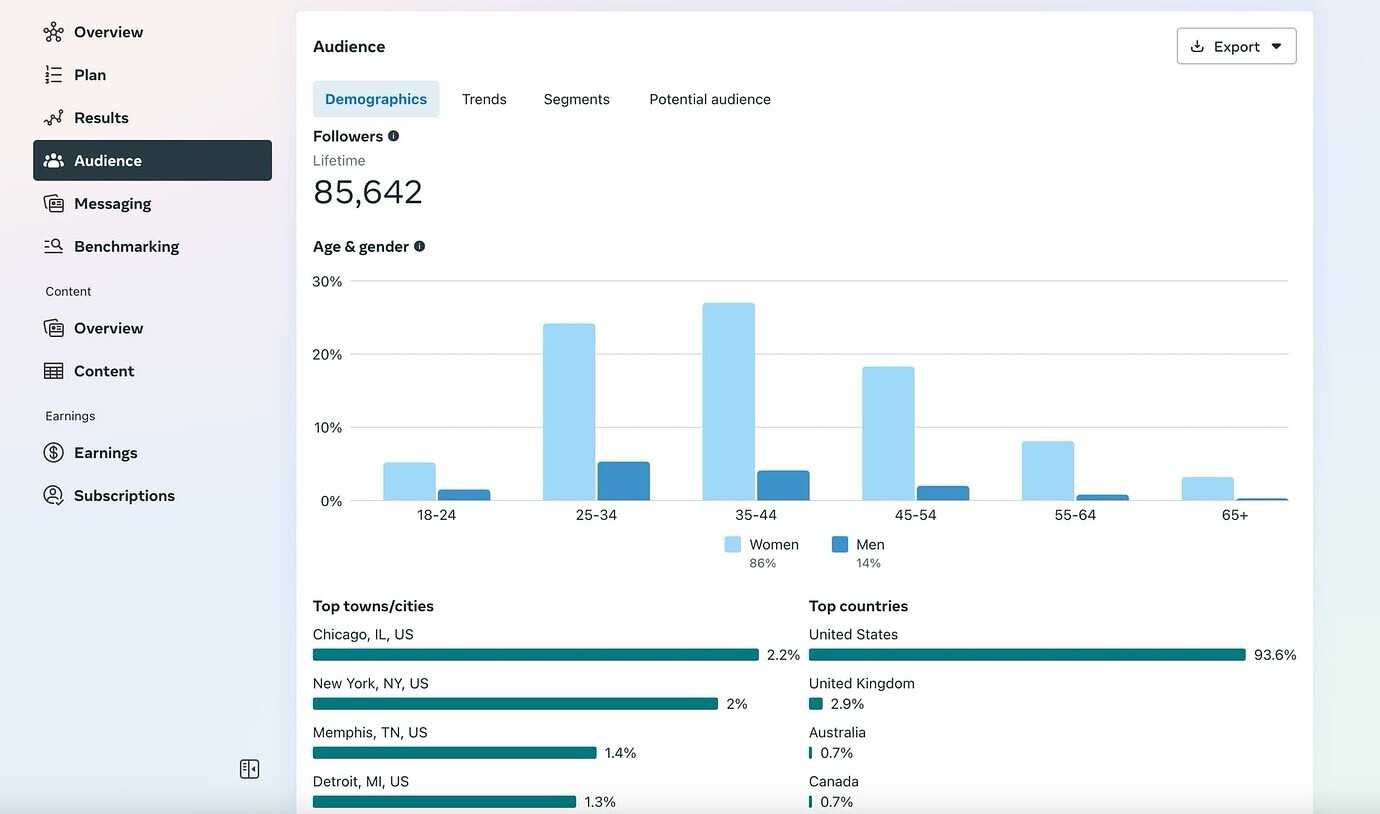Viewport: 1380px width, 814px height.
Task: Open the Export dropdown menu
Action: (1235, 46)
